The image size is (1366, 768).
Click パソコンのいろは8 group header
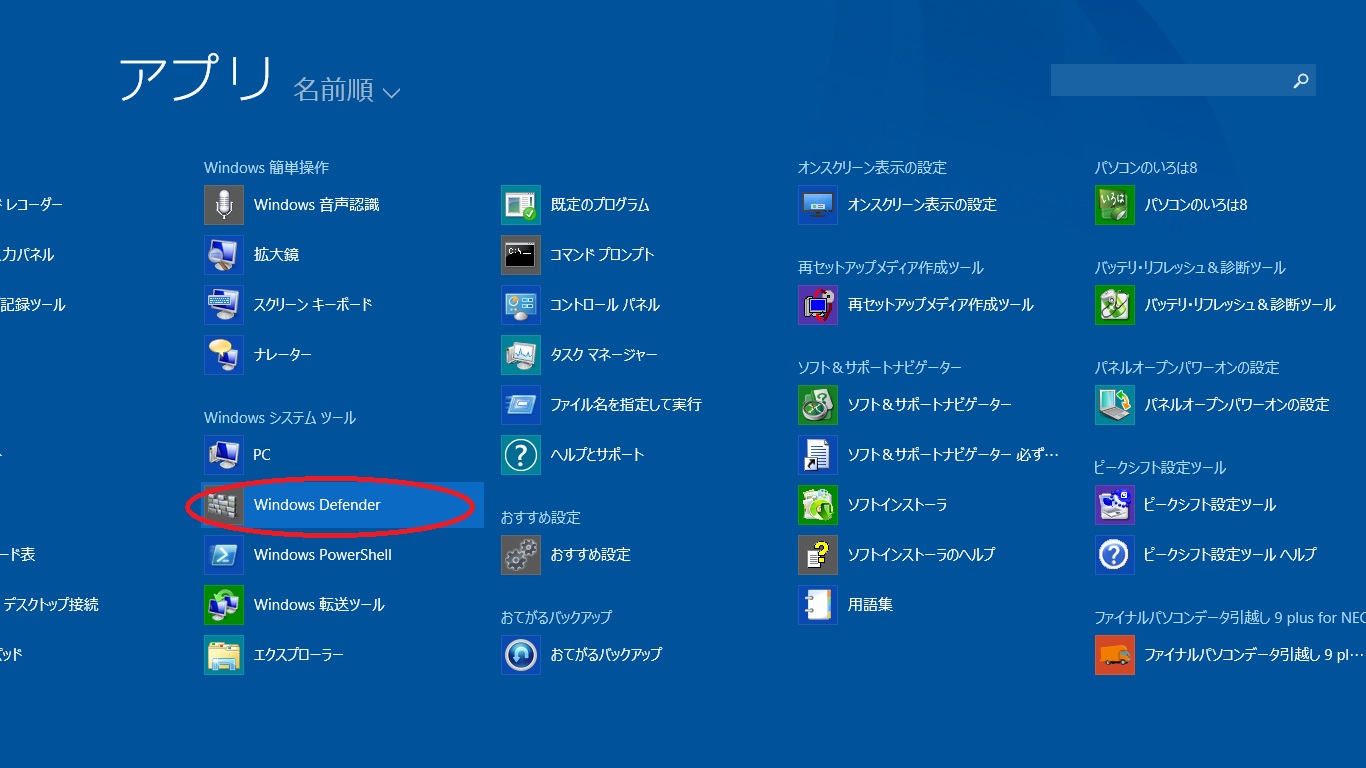(1146, 167)
